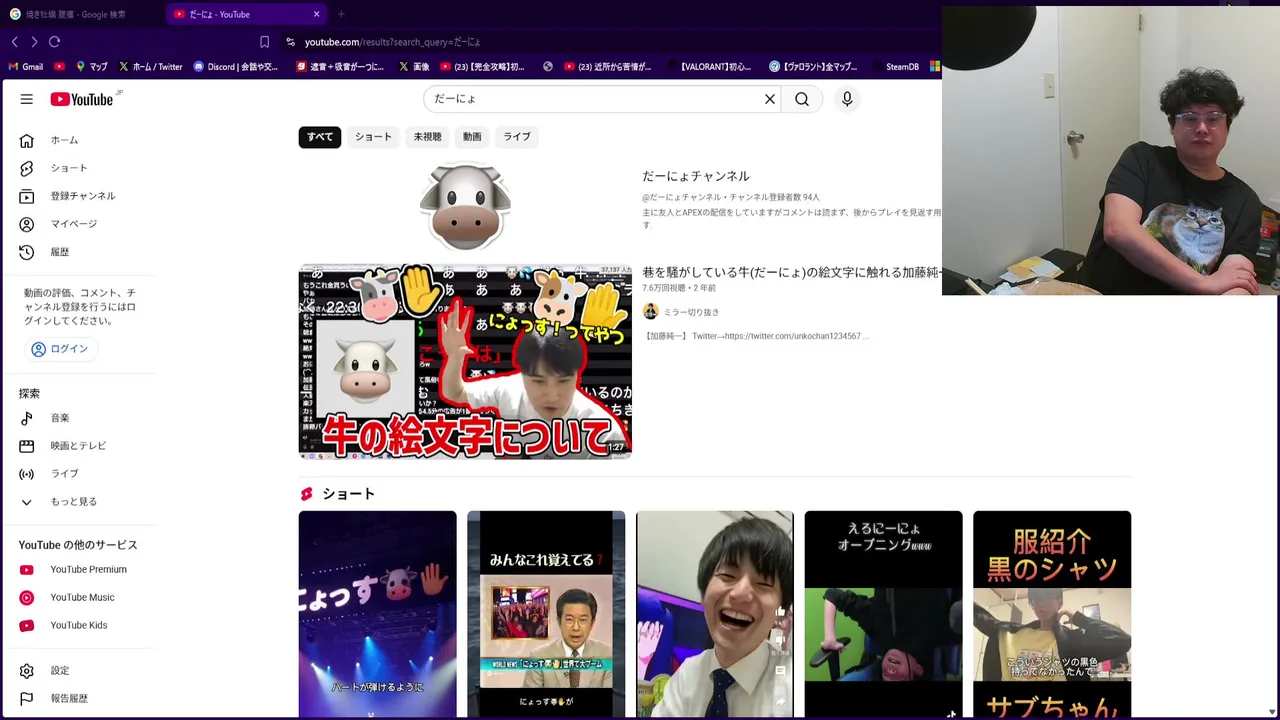
Task: Open the 牛の絵文字について video thumbnail
Action: pyautogui.click(x=465, y=362)
